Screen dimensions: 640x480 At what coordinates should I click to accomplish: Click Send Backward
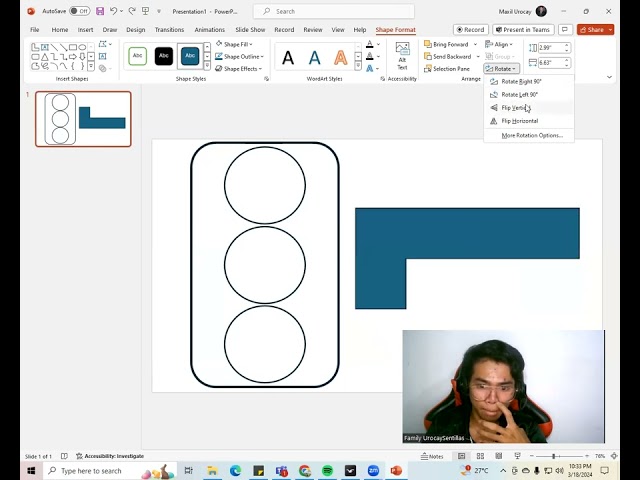[447, 56]
